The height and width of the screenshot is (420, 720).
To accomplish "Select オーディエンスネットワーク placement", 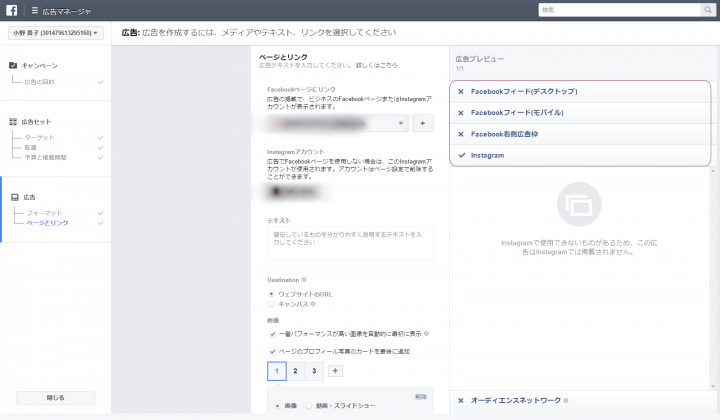I will point(516,400).
